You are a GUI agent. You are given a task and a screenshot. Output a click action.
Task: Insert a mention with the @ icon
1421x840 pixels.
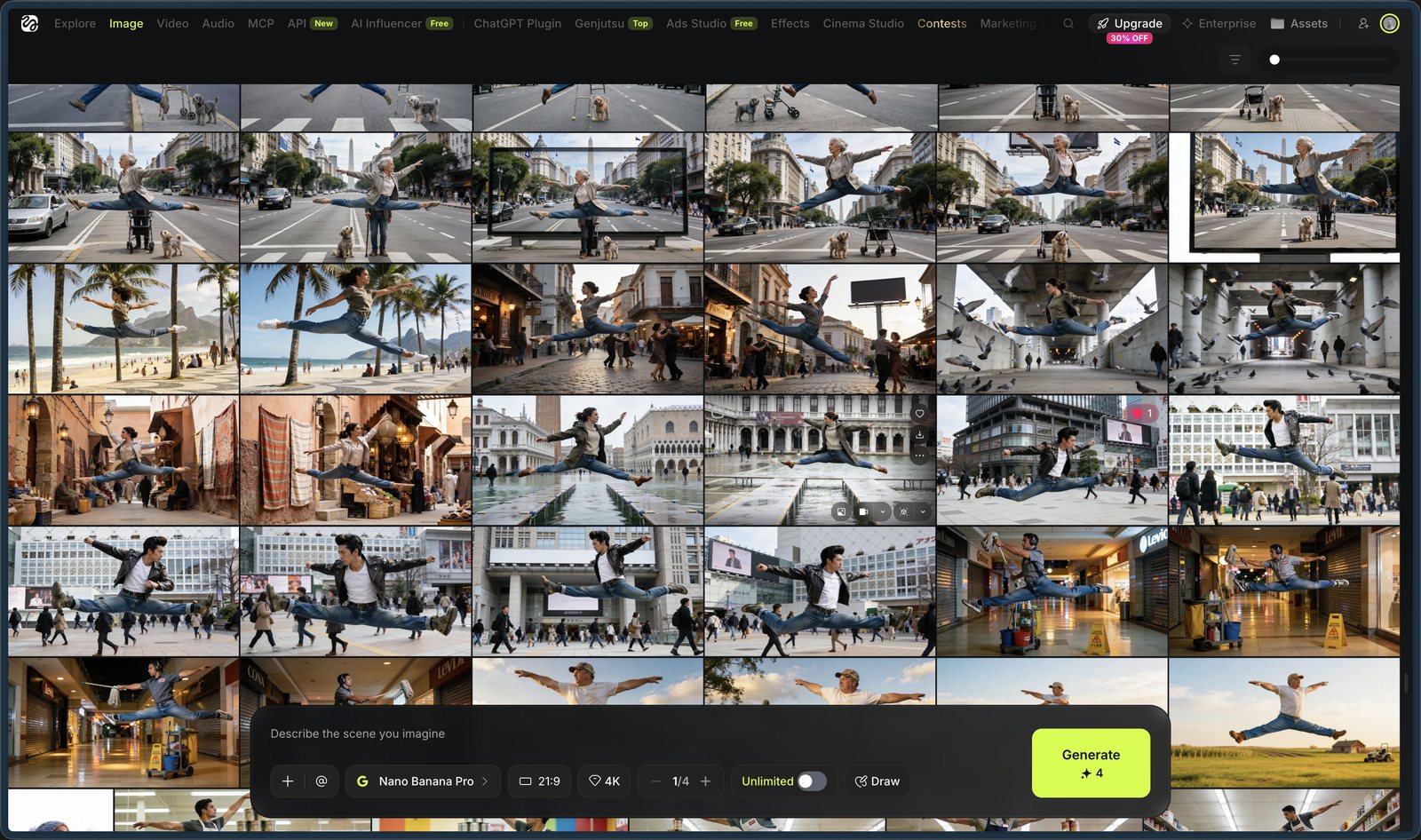(322, 781)
